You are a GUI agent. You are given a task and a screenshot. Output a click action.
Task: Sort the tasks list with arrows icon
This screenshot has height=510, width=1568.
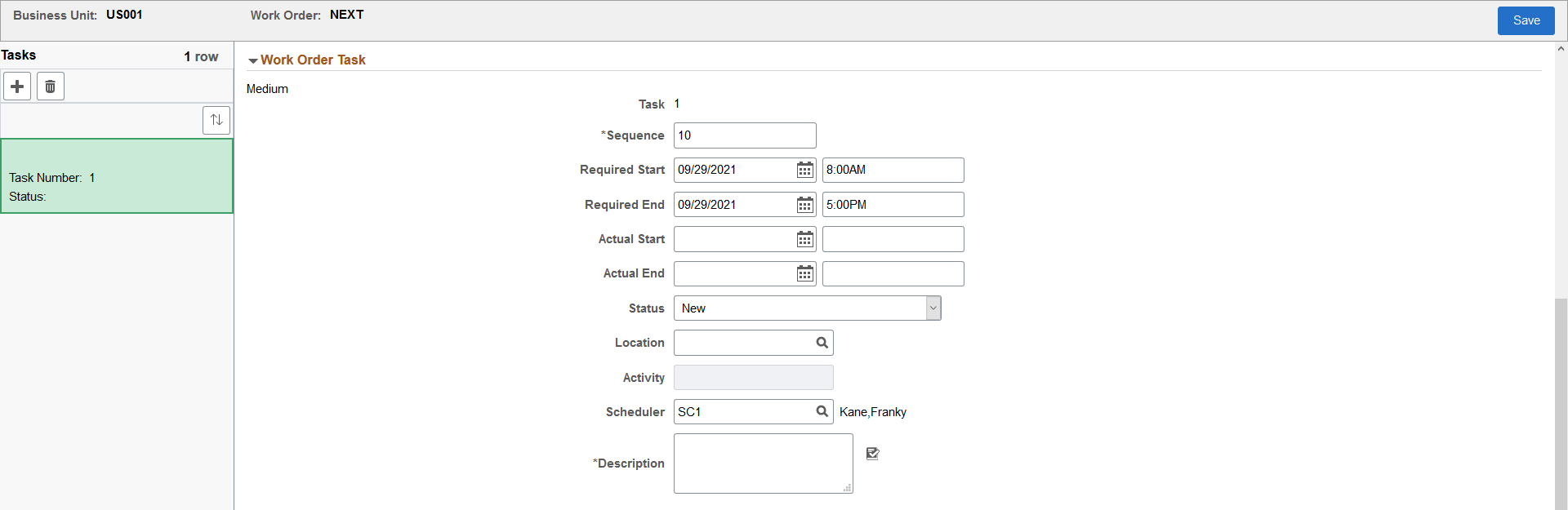click(216, 120)
